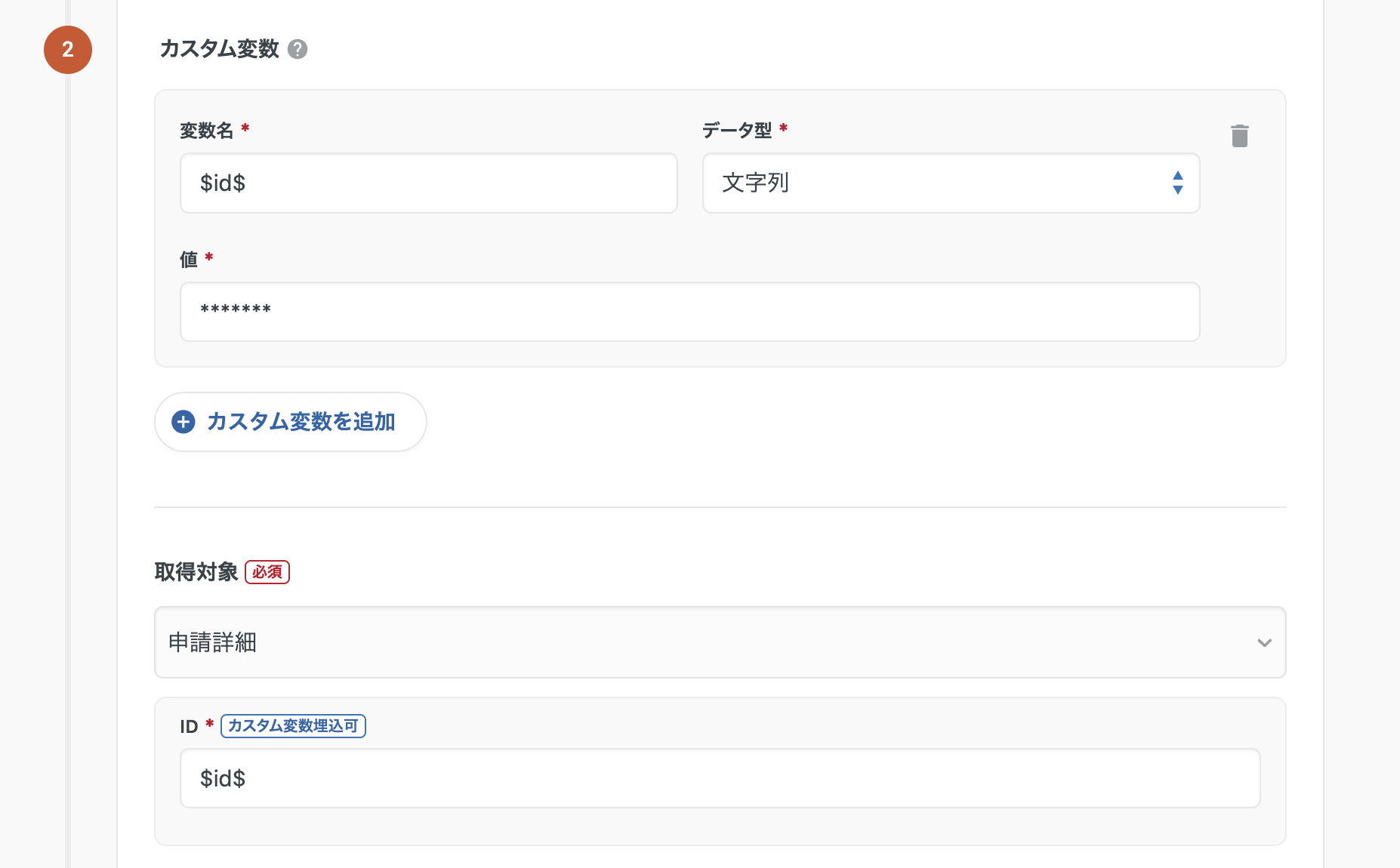This screenshot has width=1400, height=868.
Task: Open the データ型 dropdown showing 文字列
Action: 936,183
